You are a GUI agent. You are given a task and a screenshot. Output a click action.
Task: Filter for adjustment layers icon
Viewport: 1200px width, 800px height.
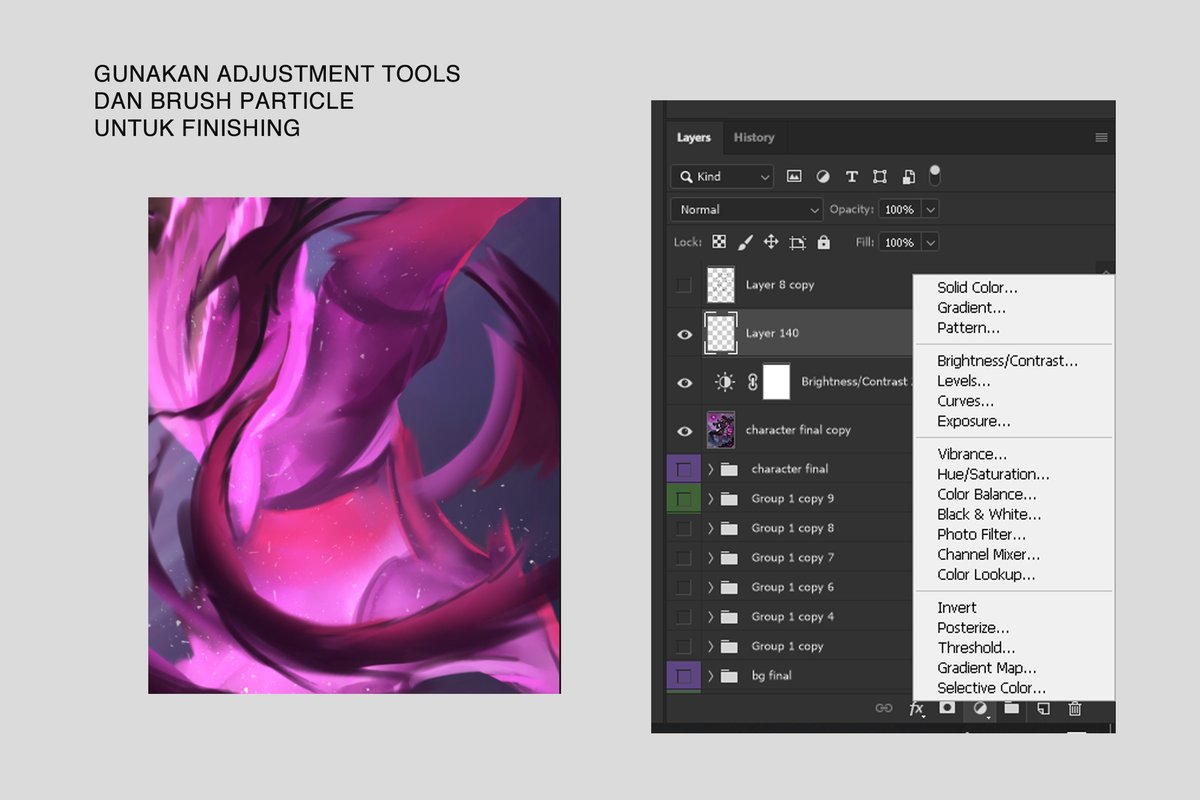(822, 176)
